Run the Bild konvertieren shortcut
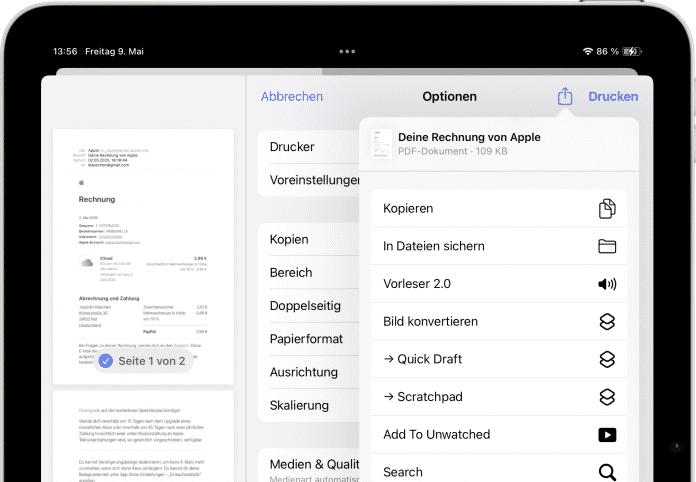Screen dimensions: 696x482 (499, 321)
